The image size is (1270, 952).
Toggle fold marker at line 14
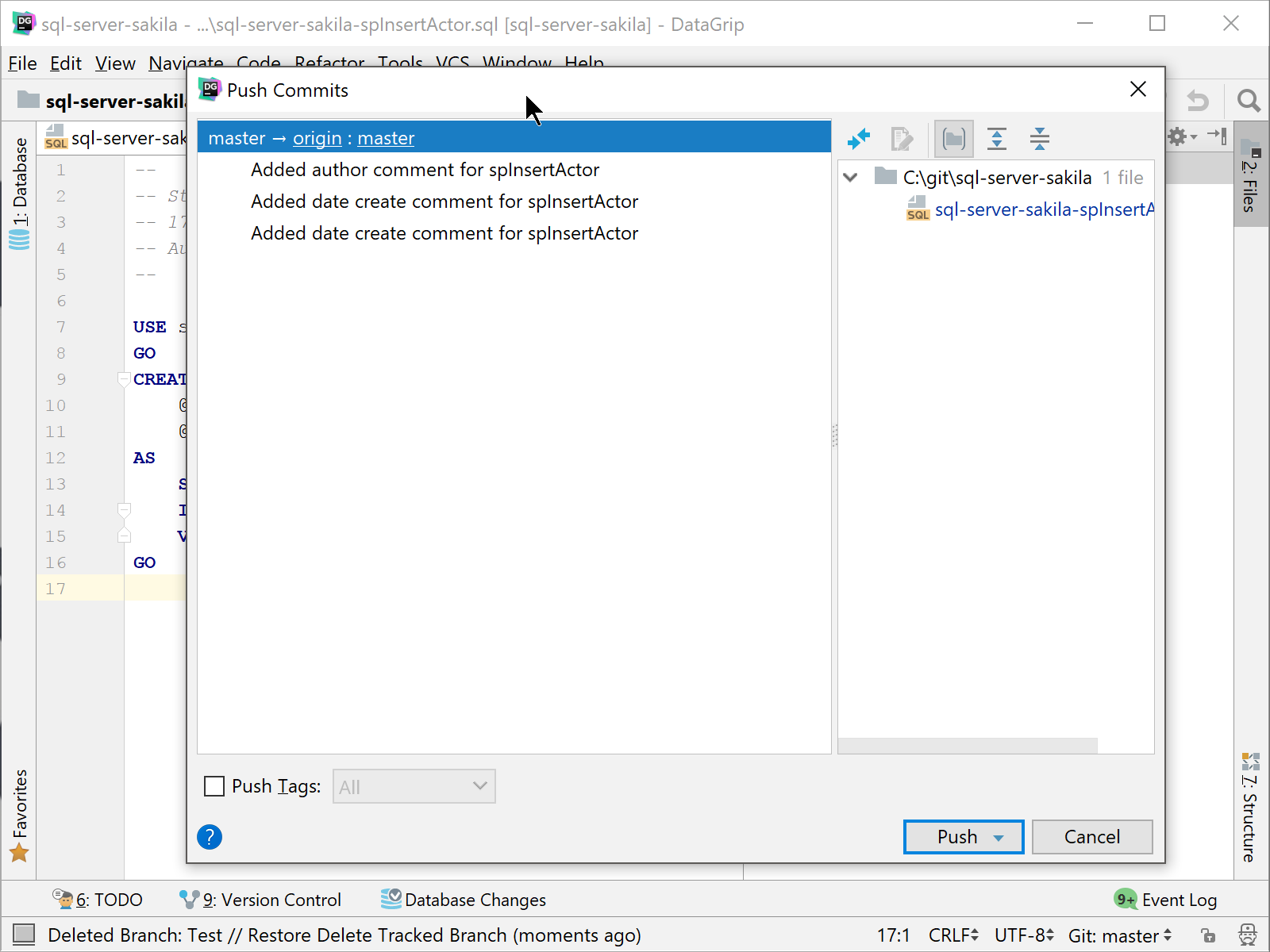124,509
